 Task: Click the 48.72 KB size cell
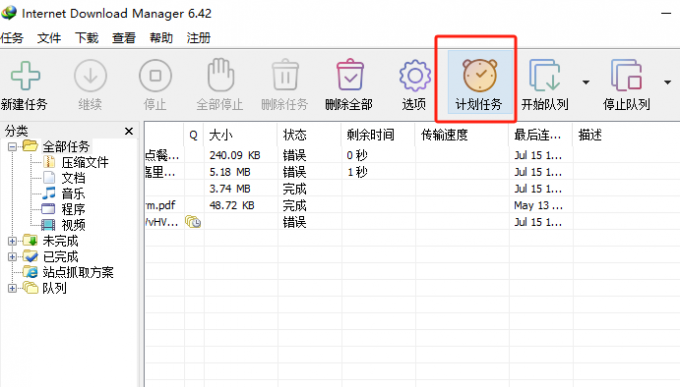pos(232,205)
